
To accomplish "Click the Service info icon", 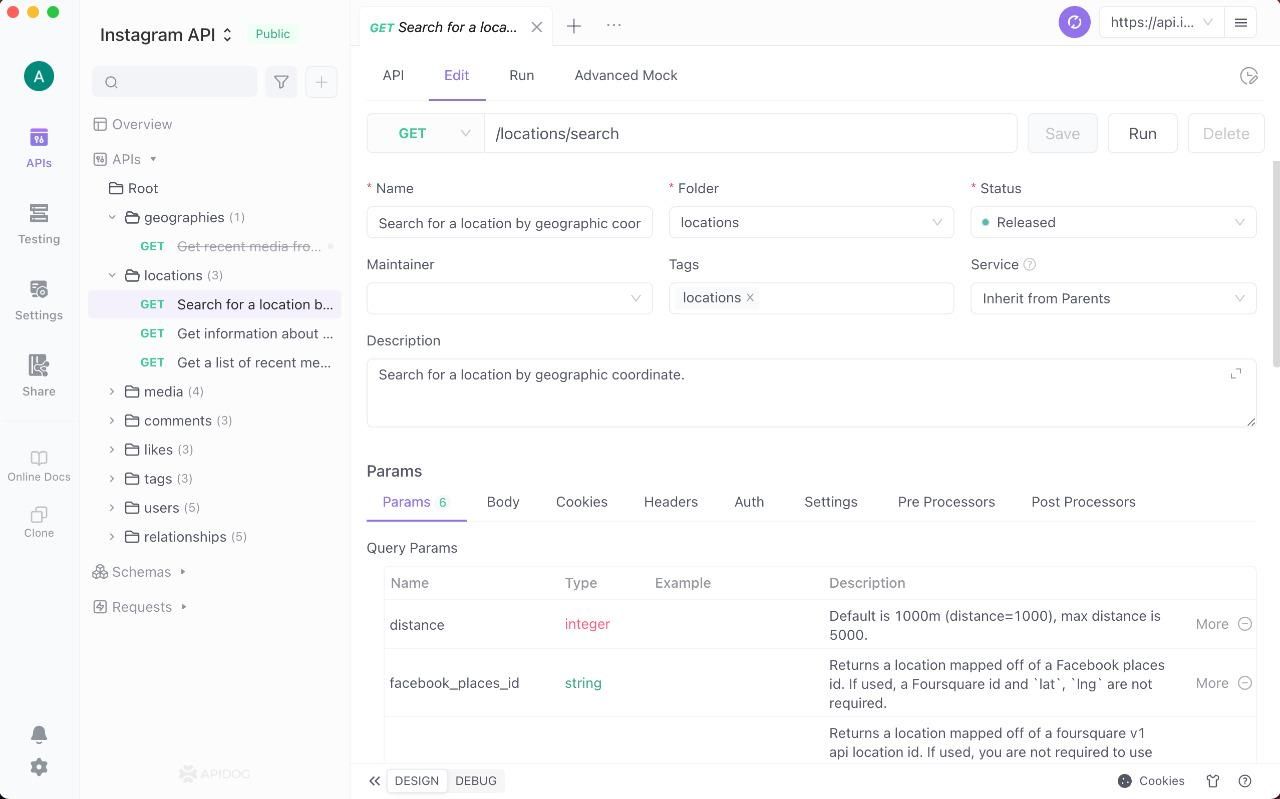I will coord(1030,265).
